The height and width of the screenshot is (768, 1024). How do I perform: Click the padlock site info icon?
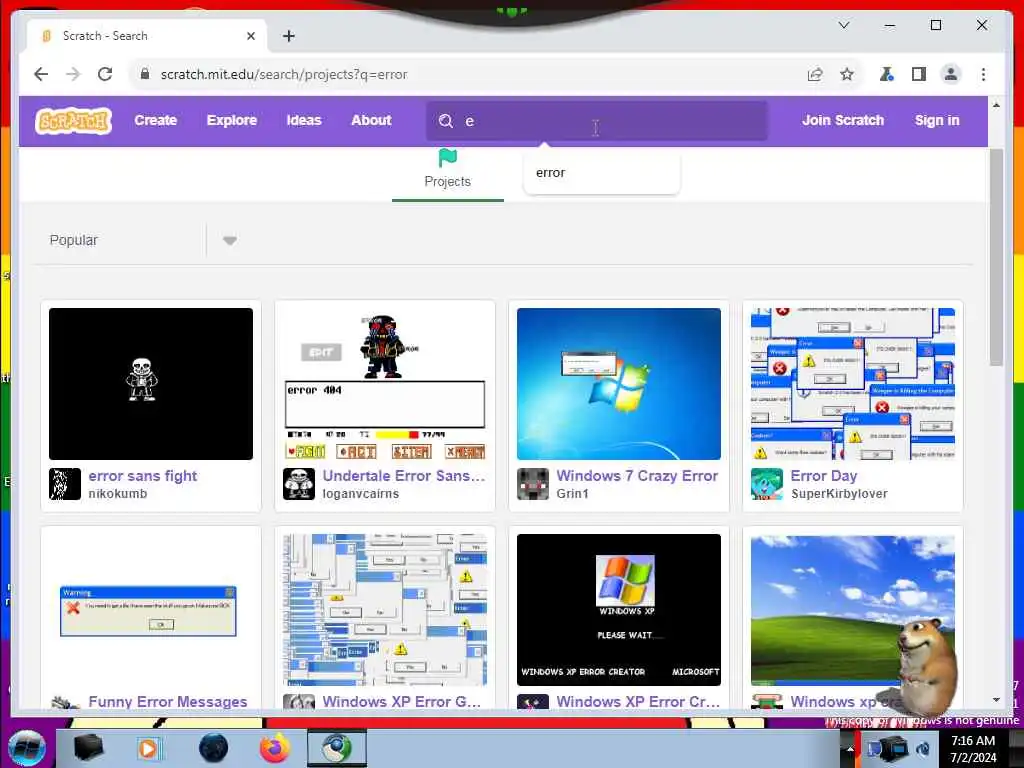tap(144, 74)
